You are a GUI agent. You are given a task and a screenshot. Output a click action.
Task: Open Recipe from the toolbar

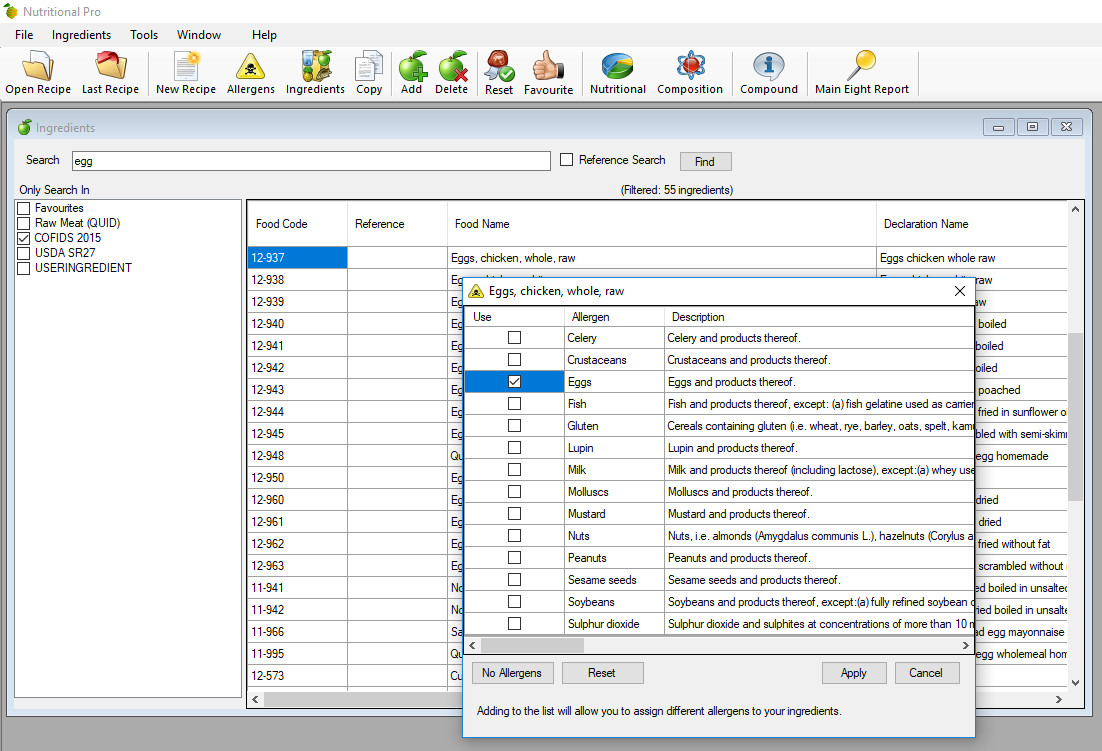tap(38, 73)
